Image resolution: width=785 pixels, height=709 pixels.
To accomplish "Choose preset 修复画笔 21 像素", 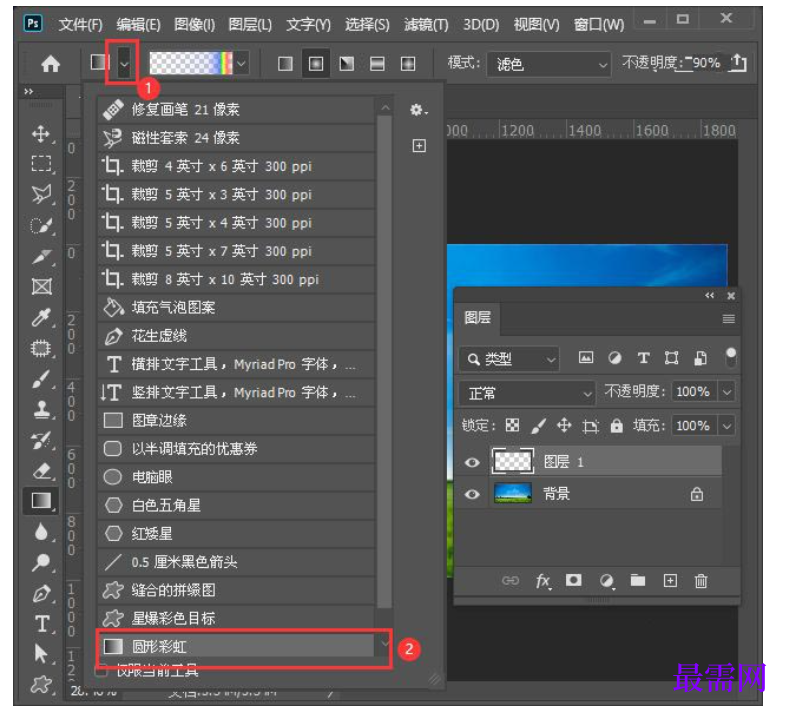I will [236, 110].
